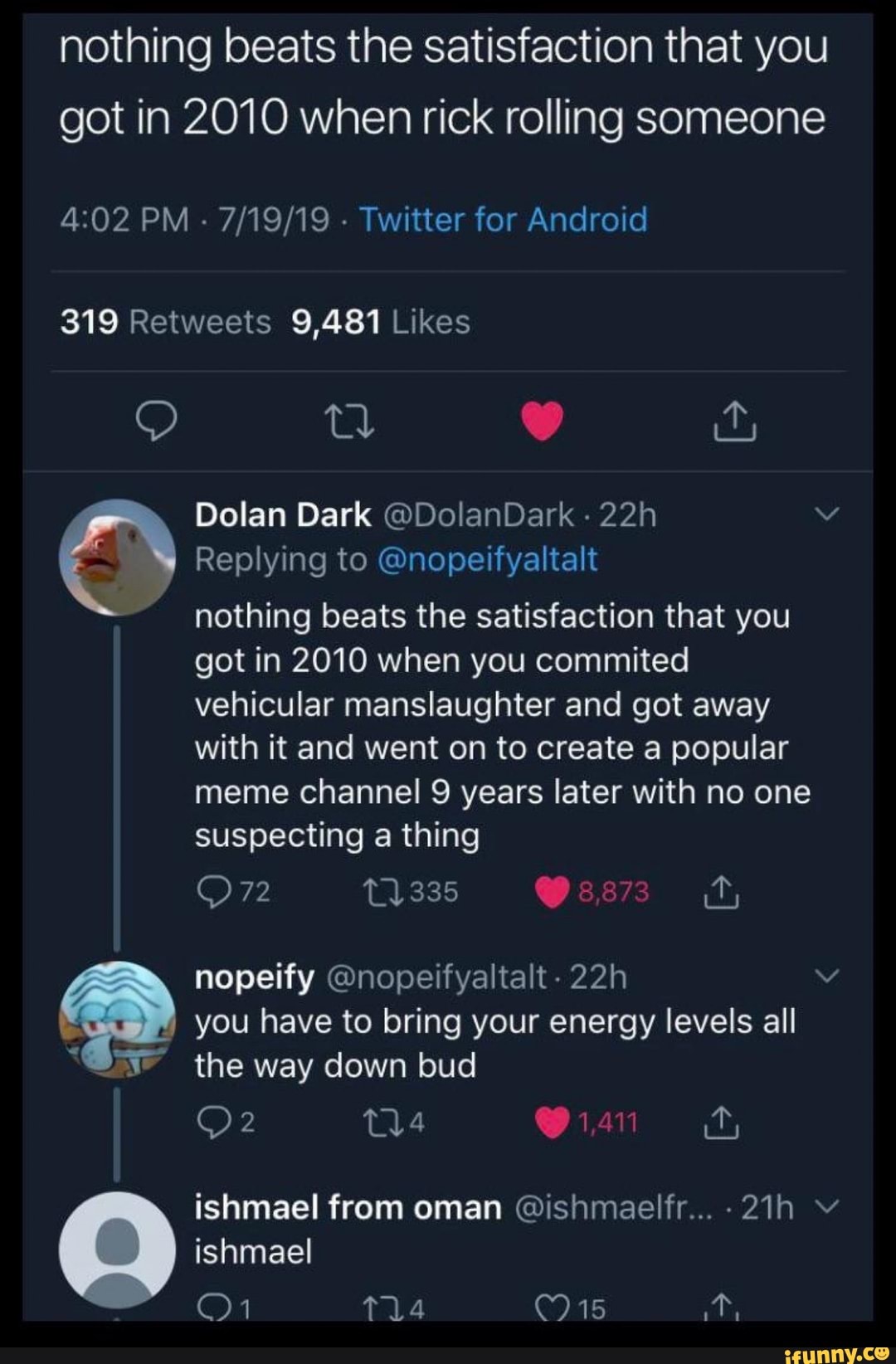View the 319 Retweets list

(165, 322)
